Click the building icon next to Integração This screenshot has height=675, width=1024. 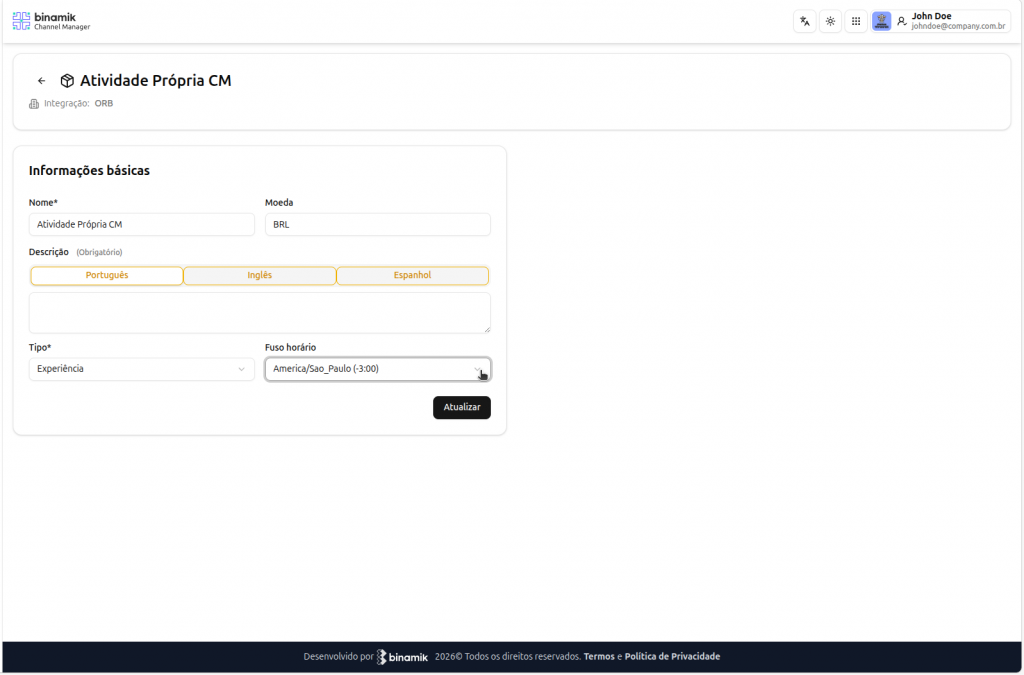(x=34, y=104)
